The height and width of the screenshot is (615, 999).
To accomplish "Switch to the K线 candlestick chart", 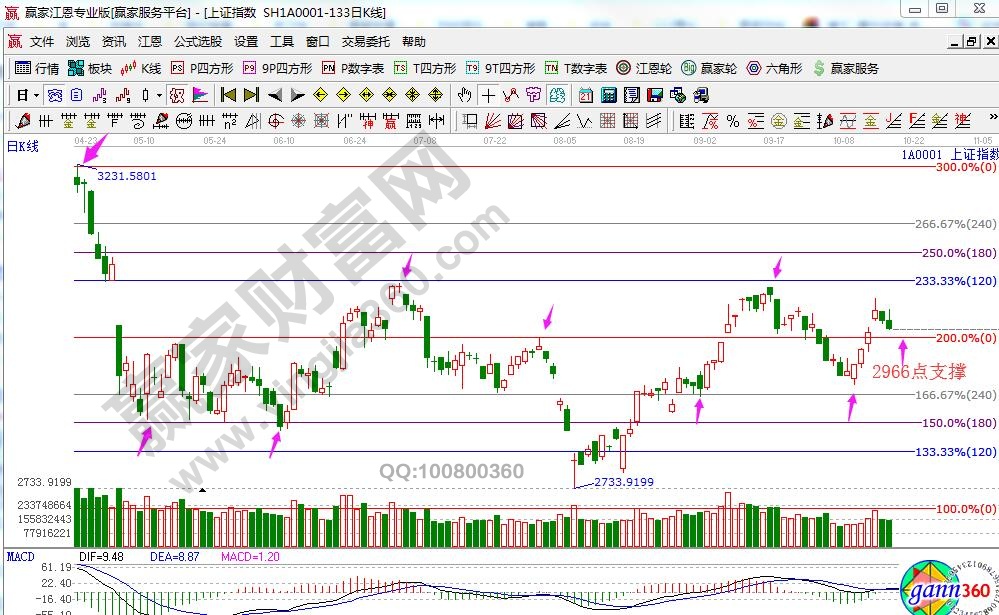I will 141,68.
